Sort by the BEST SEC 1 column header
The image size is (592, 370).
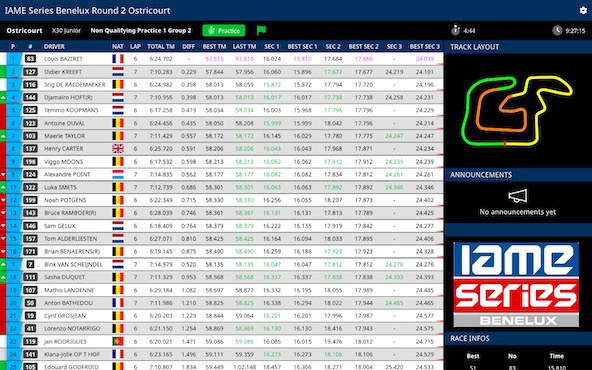point(302,46)
